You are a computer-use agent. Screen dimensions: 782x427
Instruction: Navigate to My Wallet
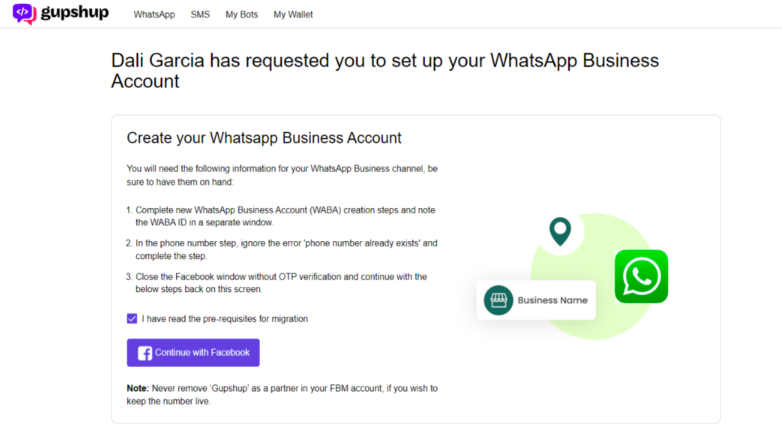(x=292, y=15)
